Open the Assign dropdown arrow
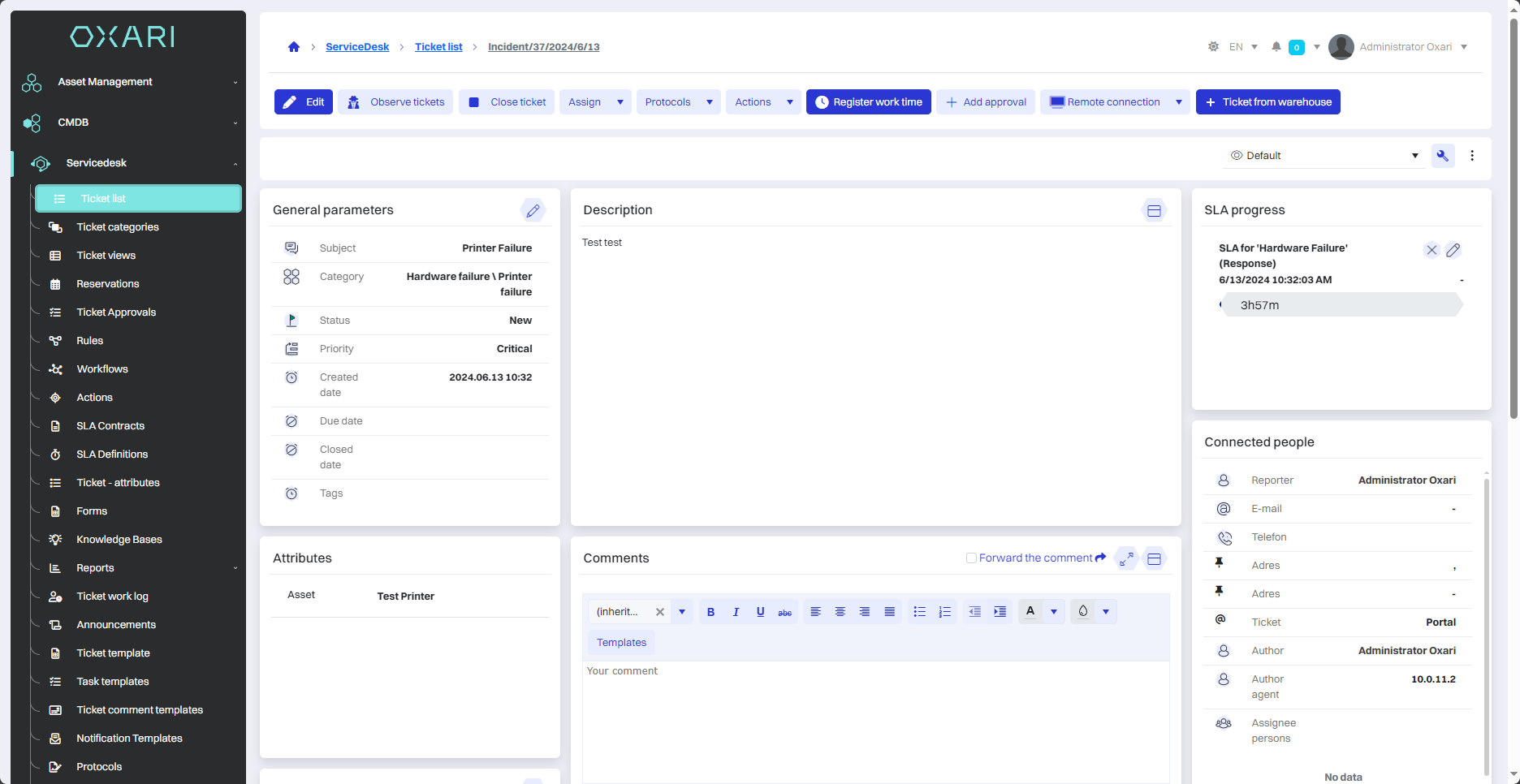1520x784 pixels. 620,102
